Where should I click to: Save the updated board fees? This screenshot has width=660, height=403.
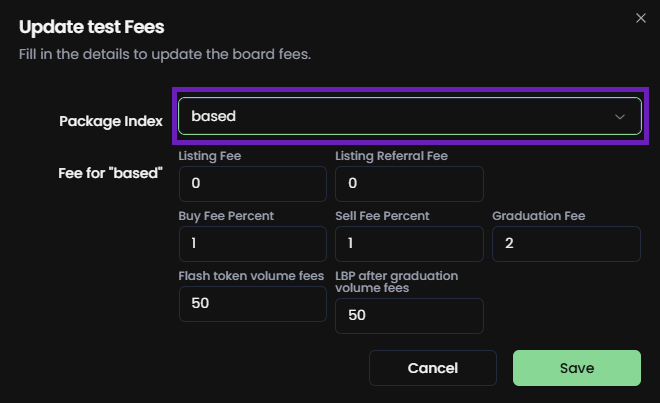pyautogui.click(x=577, y=368)
